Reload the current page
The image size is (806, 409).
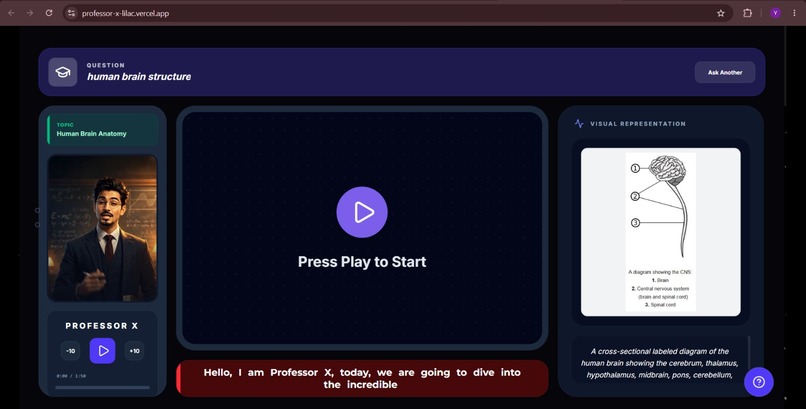point(49,13)
